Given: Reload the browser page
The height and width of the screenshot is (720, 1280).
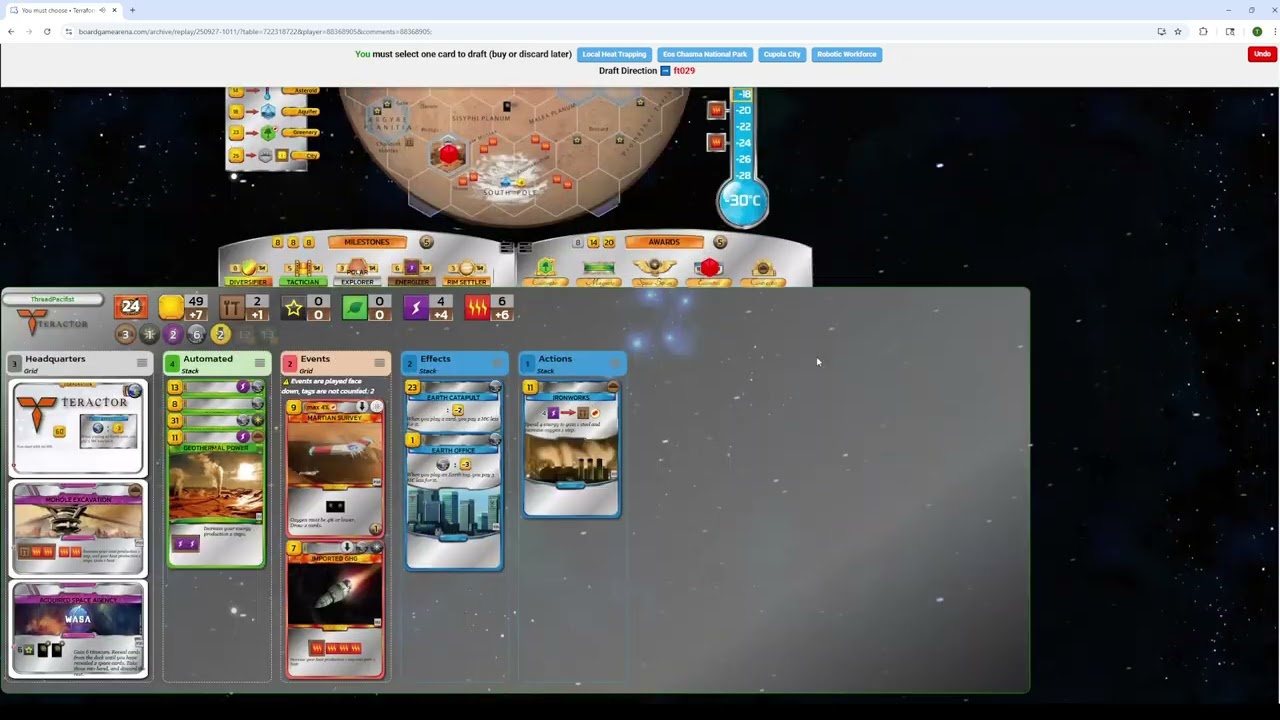Looking at the screenshot, I should (47, 31).
